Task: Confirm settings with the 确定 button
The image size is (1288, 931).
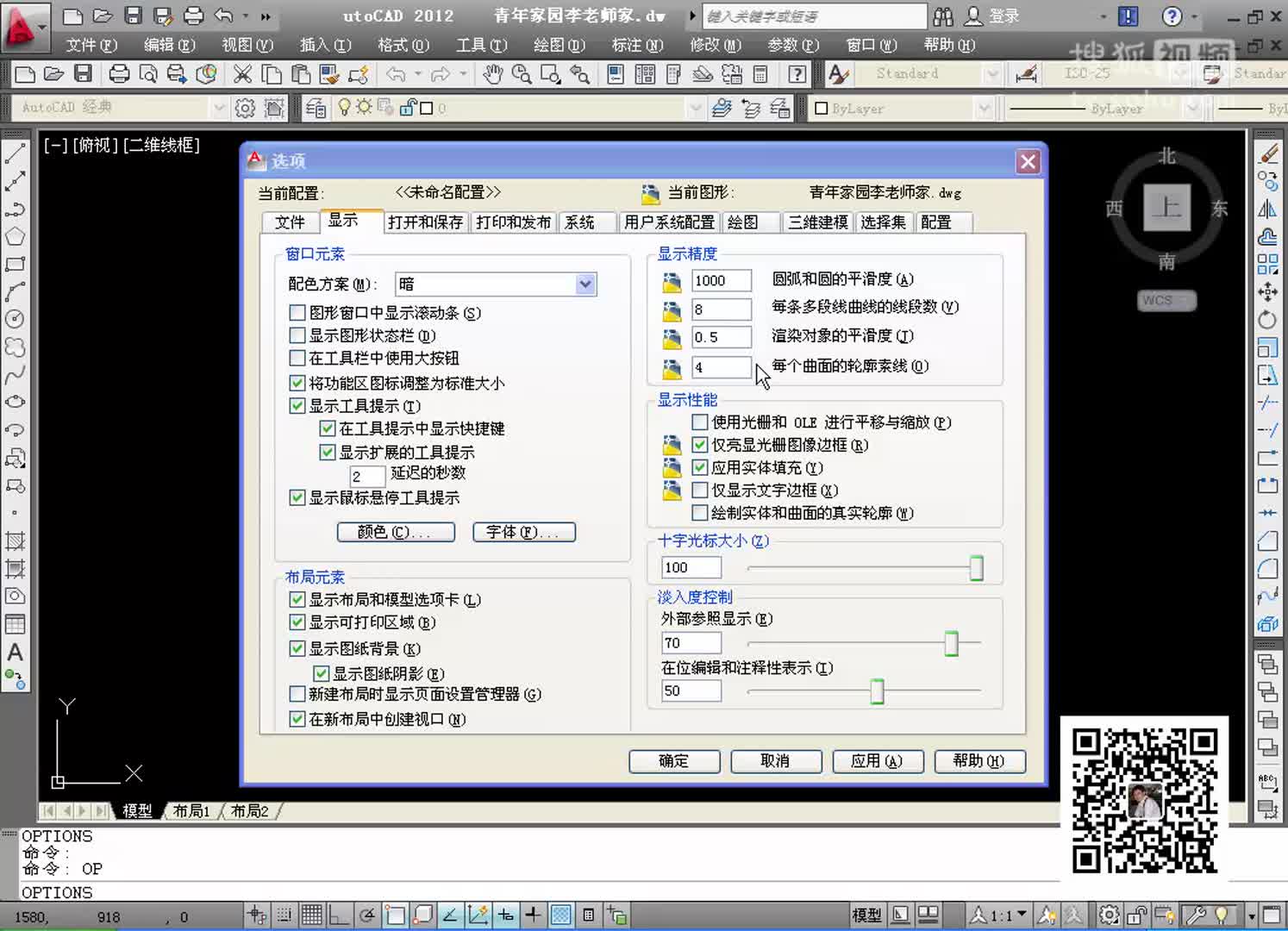Action: click(674, 761)
